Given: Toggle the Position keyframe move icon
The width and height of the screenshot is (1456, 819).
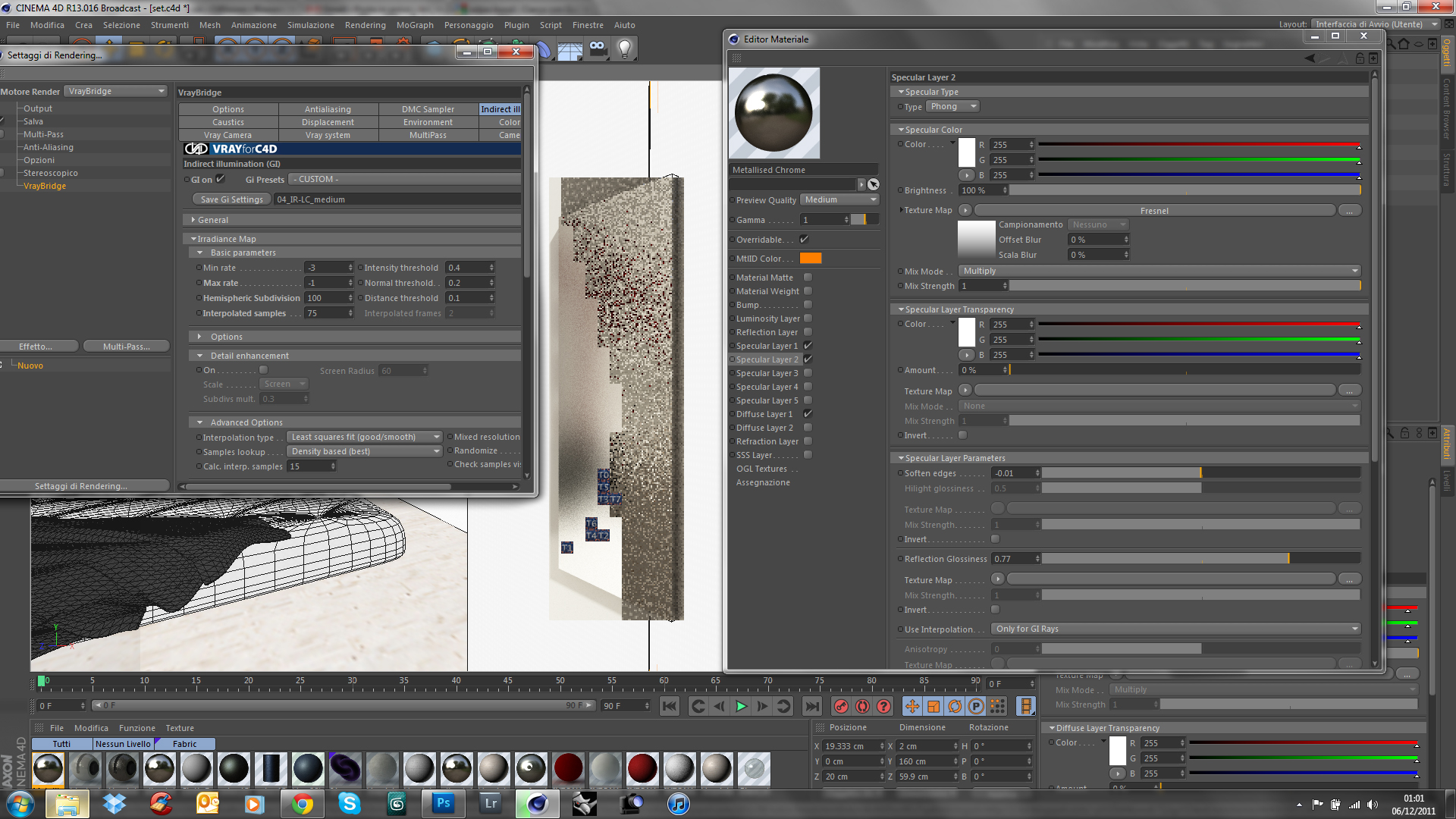Looking at the screenshot, I should tap(912, 707).
